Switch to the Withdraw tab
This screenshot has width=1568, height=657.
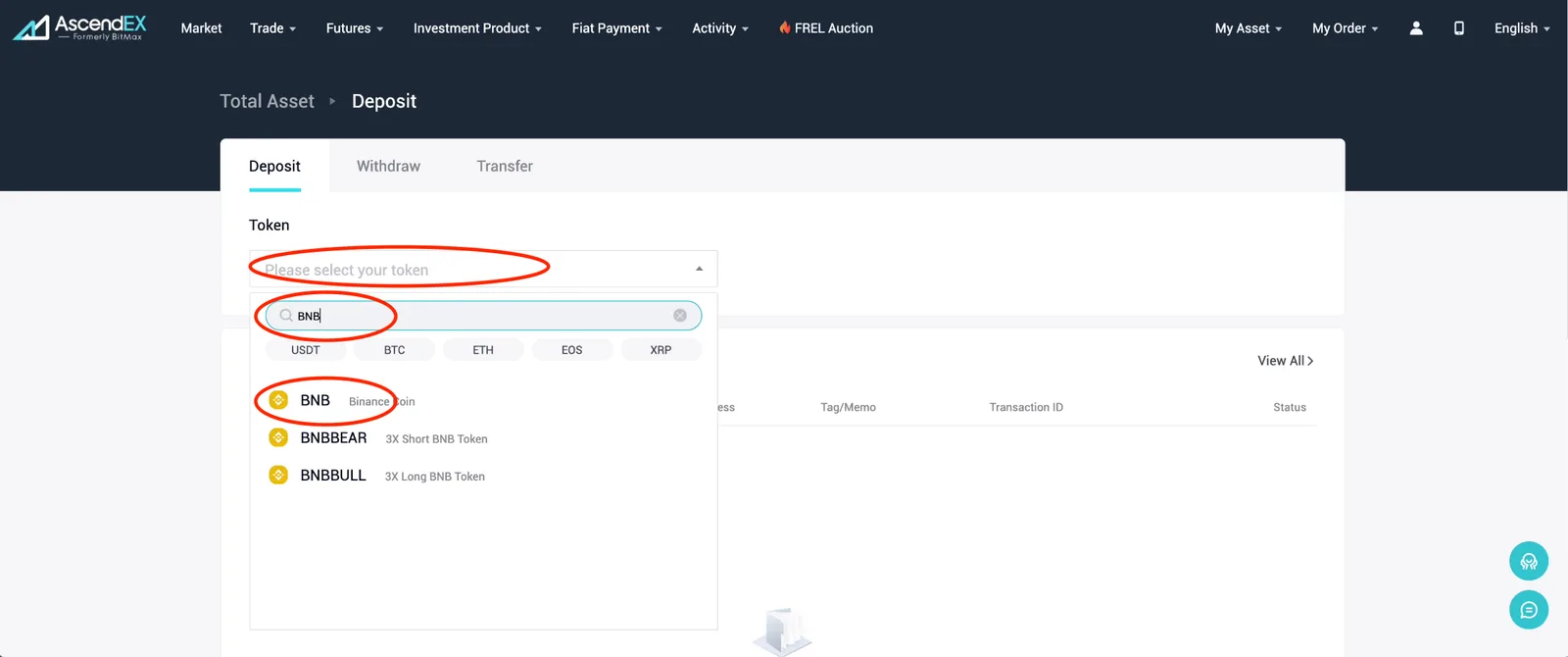[x=388, y=166]
